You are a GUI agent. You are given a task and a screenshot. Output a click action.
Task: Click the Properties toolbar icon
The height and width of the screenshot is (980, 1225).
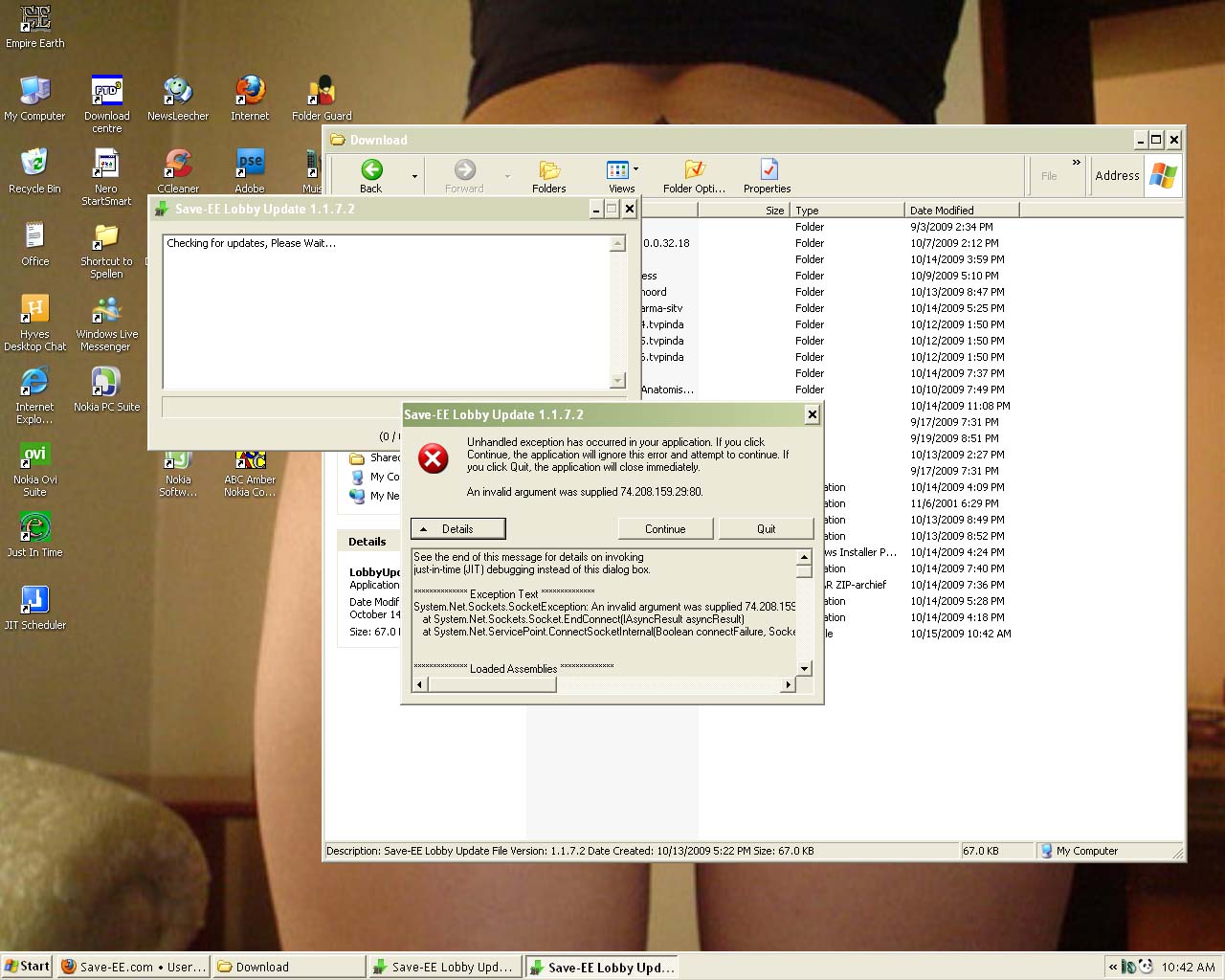(767, 175)
